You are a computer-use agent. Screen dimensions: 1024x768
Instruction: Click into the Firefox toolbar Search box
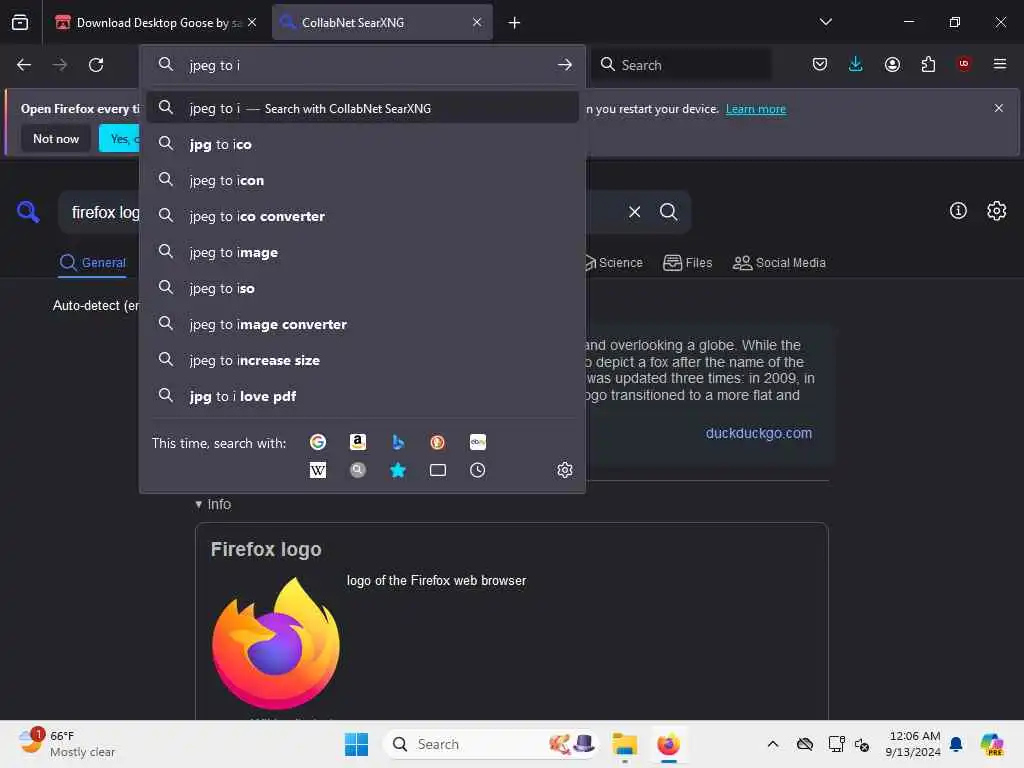[681, 65]
